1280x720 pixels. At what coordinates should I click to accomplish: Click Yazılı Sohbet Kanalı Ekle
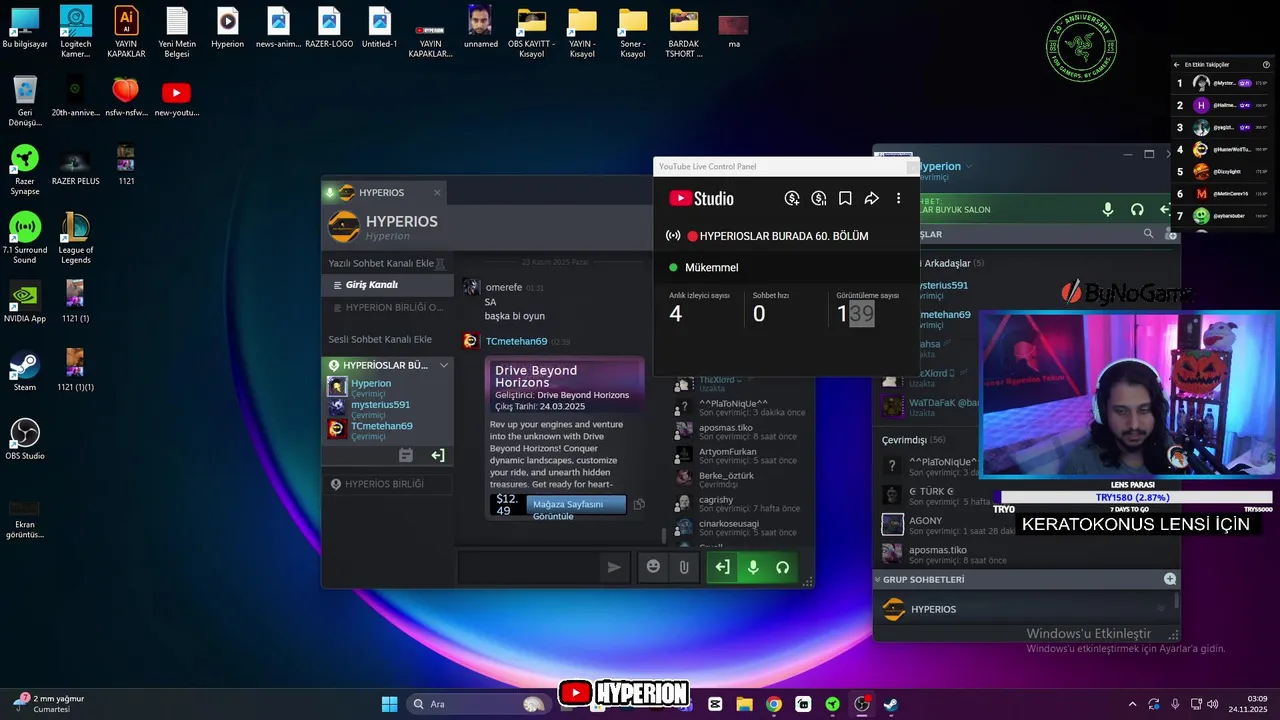tap(381, 263)
